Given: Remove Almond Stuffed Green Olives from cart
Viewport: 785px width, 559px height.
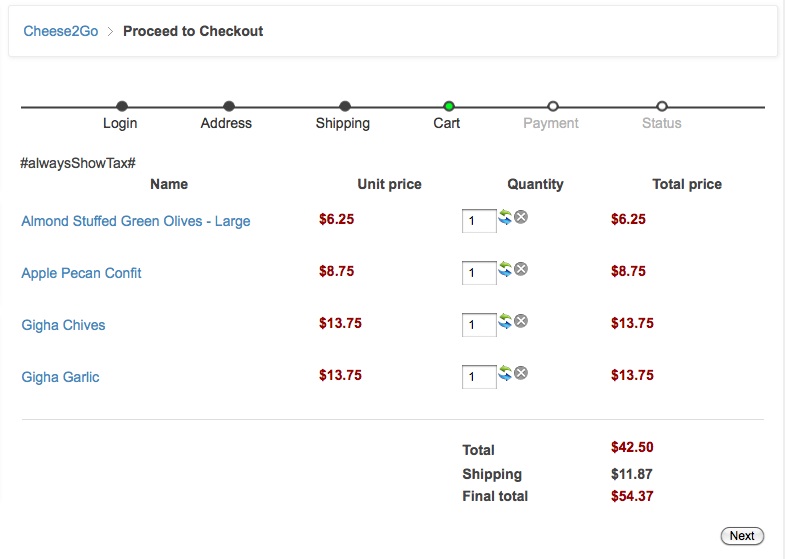Looking at the screenshot, I should [x=521, y=217].
